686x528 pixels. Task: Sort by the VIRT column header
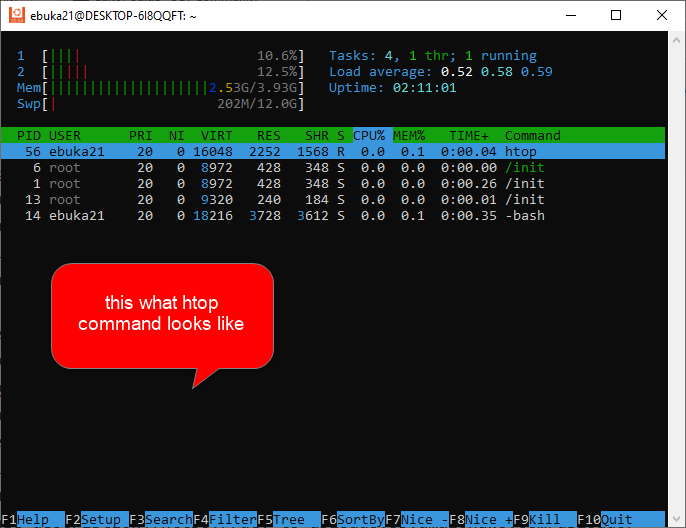pos(217,135)
